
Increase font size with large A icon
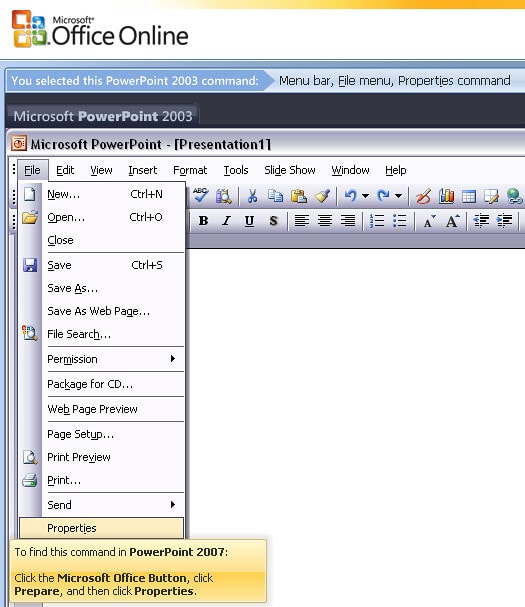point(452,221)
